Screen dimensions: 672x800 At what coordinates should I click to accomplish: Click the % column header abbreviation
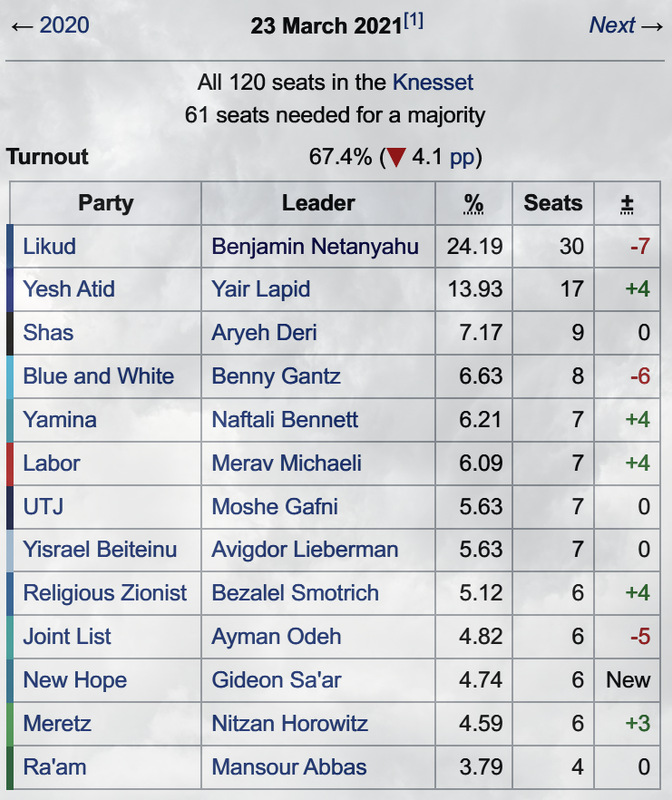(x=474, y=204)
